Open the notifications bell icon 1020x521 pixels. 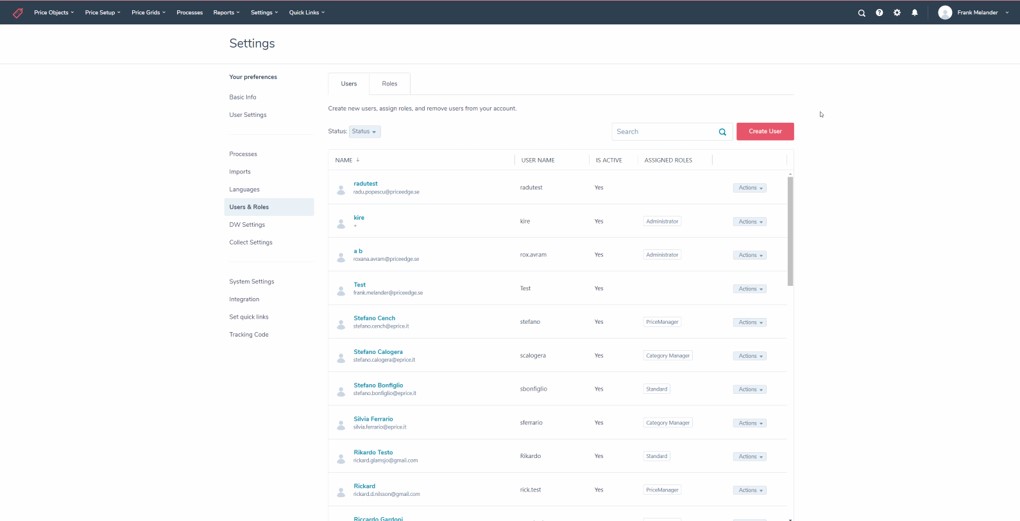click(x=915, y=12)
